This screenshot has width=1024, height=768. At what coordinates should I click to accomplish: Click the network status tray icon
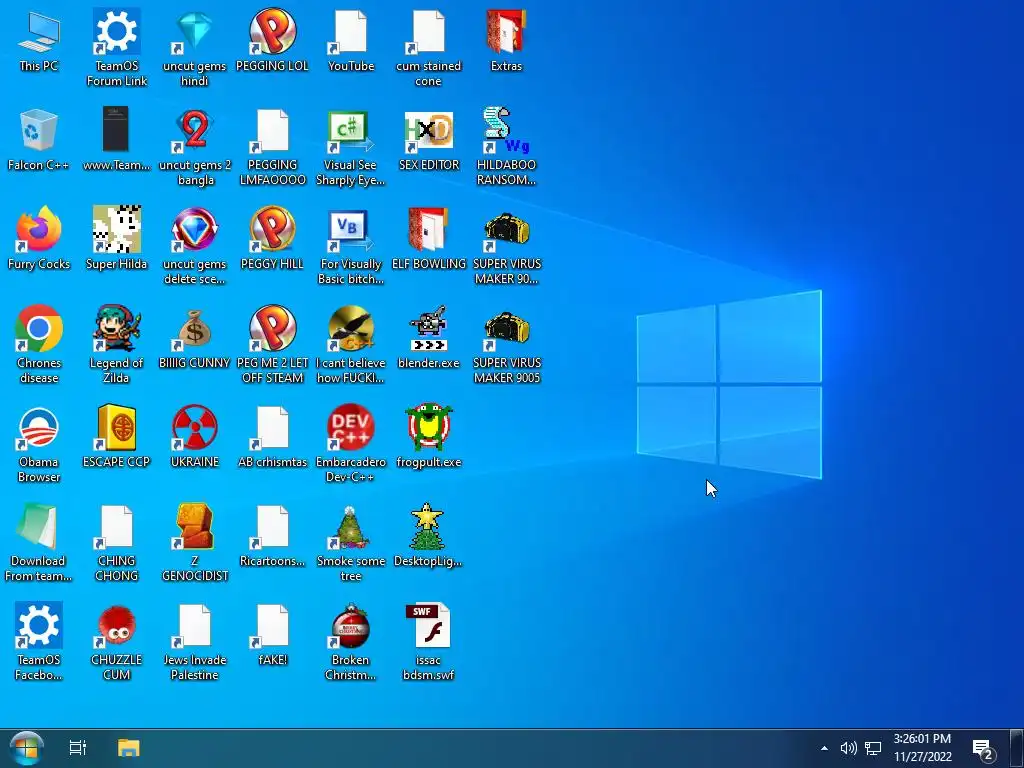(x=873, y=748)
